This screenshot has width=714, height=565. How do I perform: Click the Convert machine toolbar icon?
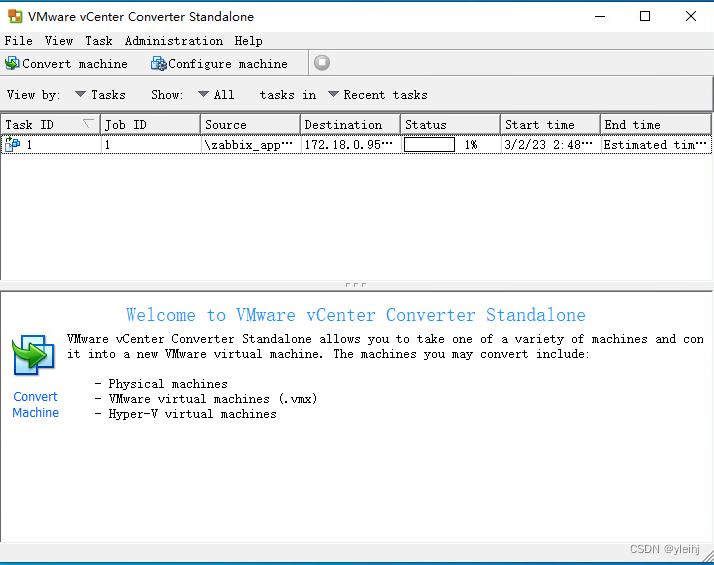[12, 63]
